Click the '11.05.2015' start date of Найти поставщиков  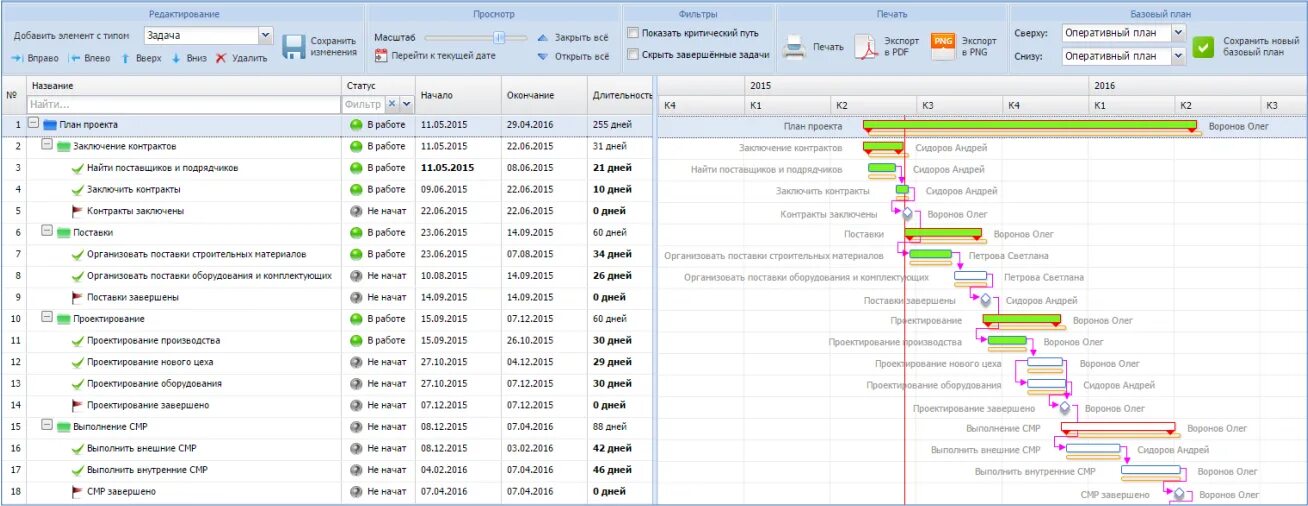tap(447, 168)
